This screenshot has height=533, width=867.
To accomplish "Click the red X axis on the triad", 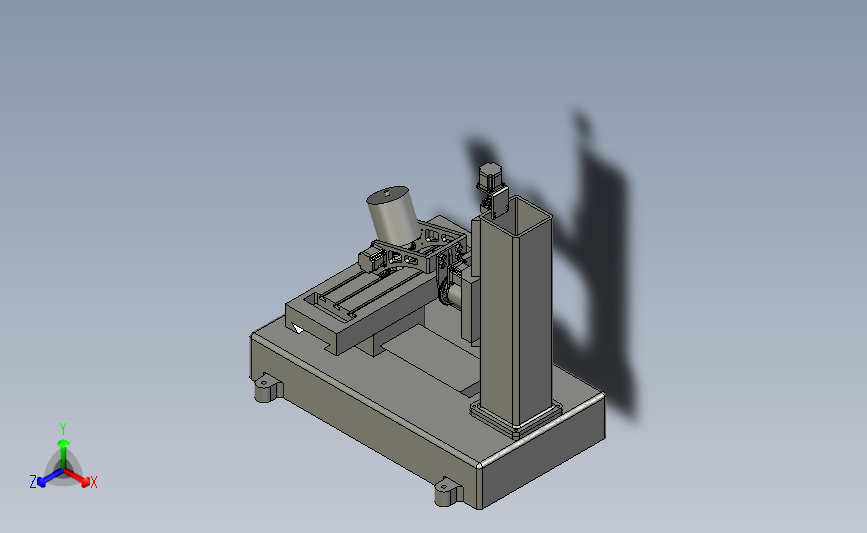I will [x=81, y=479].
